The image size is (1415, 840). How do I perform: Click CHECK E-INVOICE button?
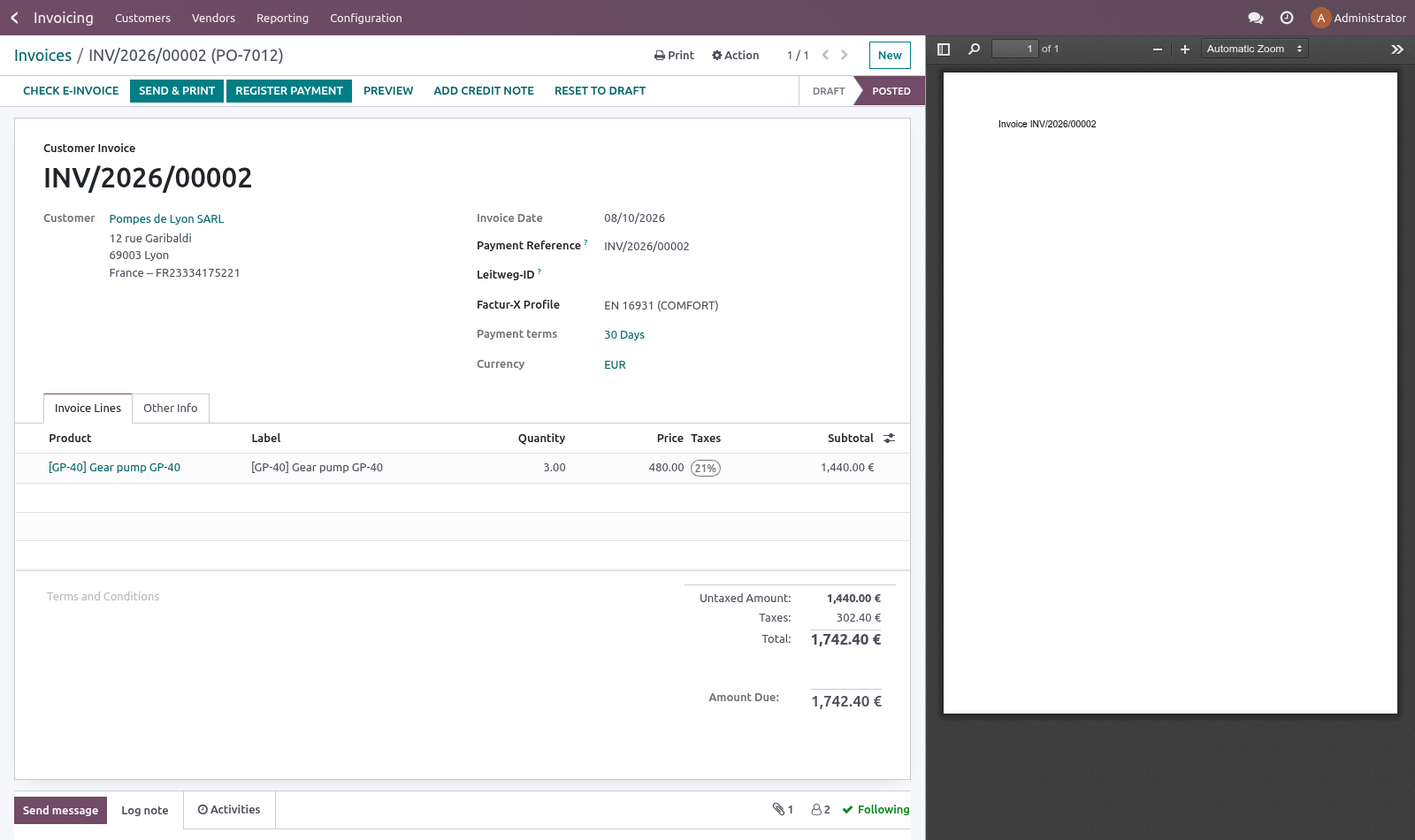click(71, 91)
